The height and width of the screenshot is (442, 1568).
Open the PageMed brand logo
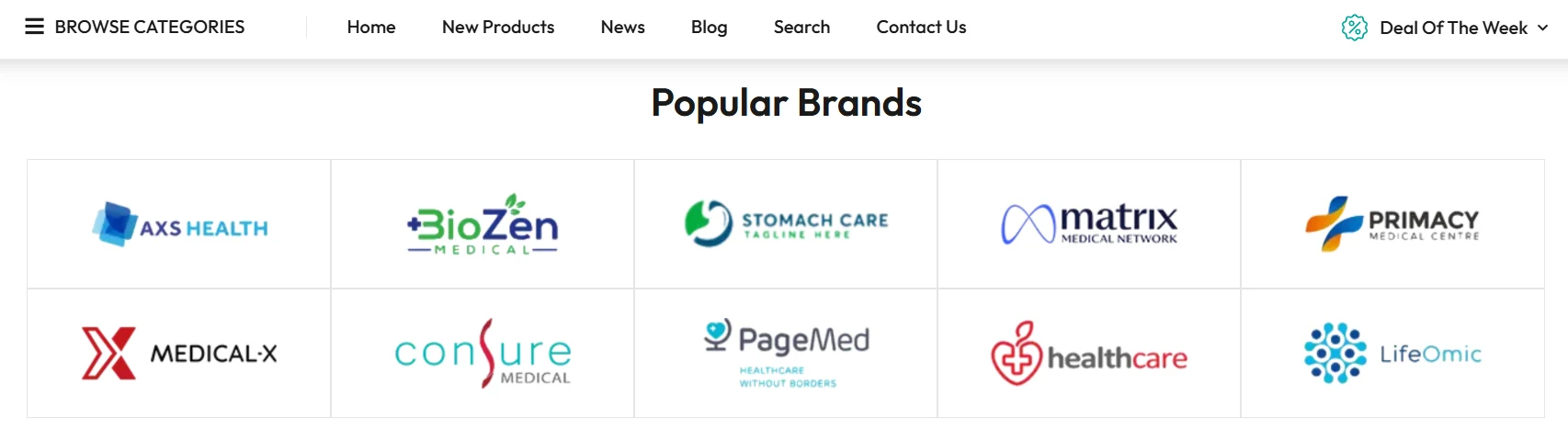pyautogui.click(x=786, y=353)
